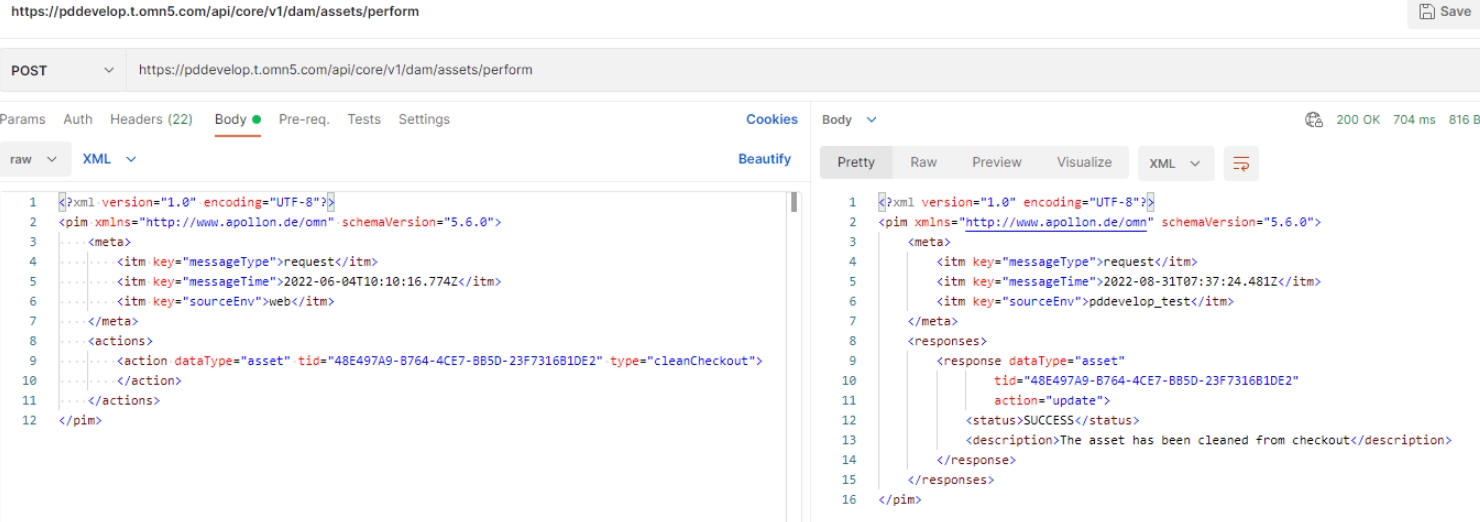The image size is (1480, 522).
Task: Open the request Settings tab
Action: click(424, 119)
